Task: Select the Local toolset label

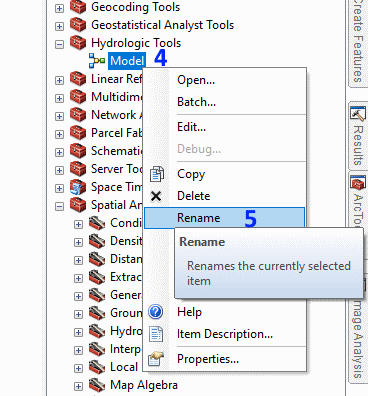Action: 124,367
